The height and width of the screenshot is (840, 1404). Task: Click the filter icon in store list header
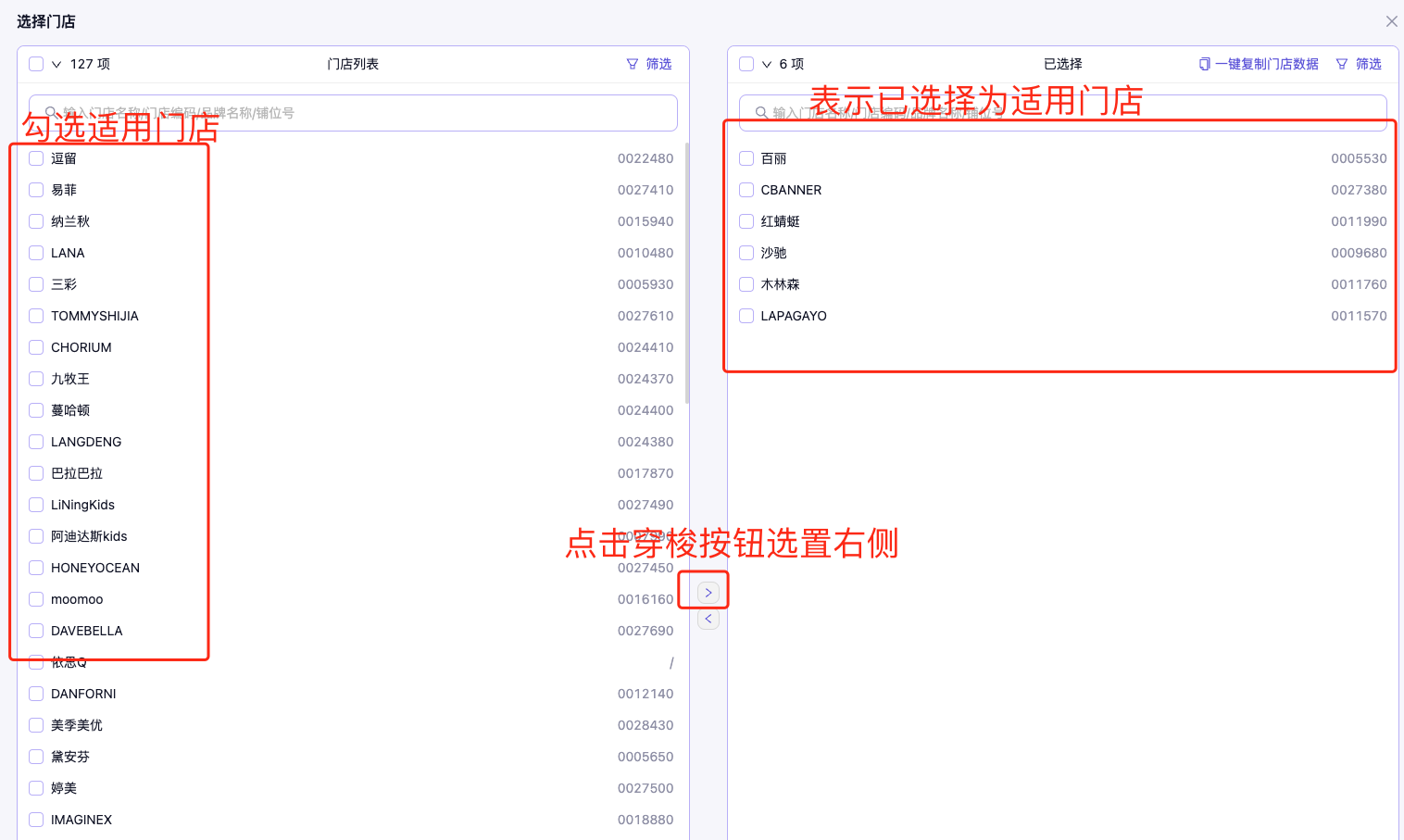pyautogui.click(x=633, y=64)
